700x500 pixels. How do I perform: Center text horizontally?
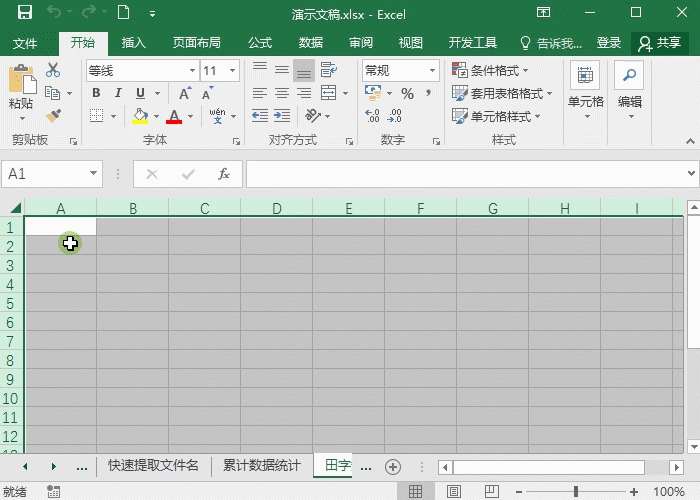[x=282, y=93]
